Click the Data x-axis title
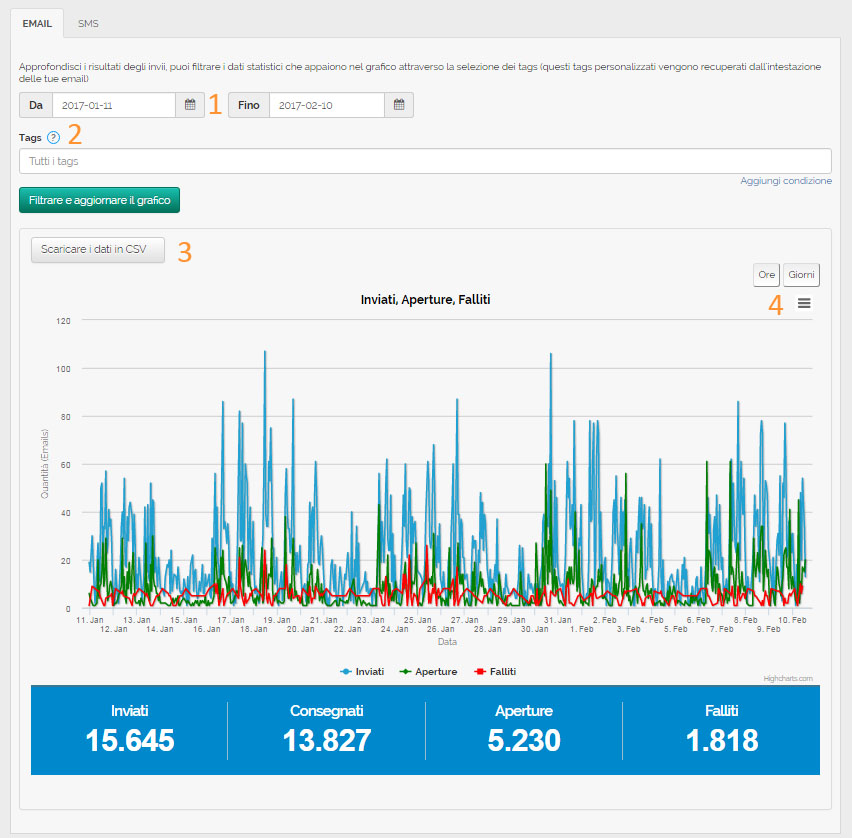Image resolution: width=852 pixels, height=838 pixels. coord(447,642)
